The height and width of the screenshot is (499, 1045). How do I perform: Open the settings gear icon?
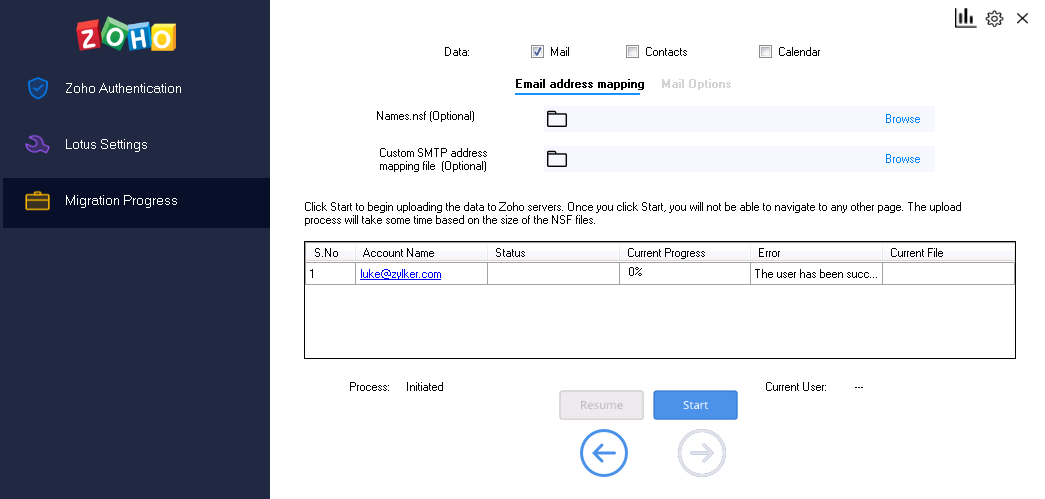click(x=994, y=19)
